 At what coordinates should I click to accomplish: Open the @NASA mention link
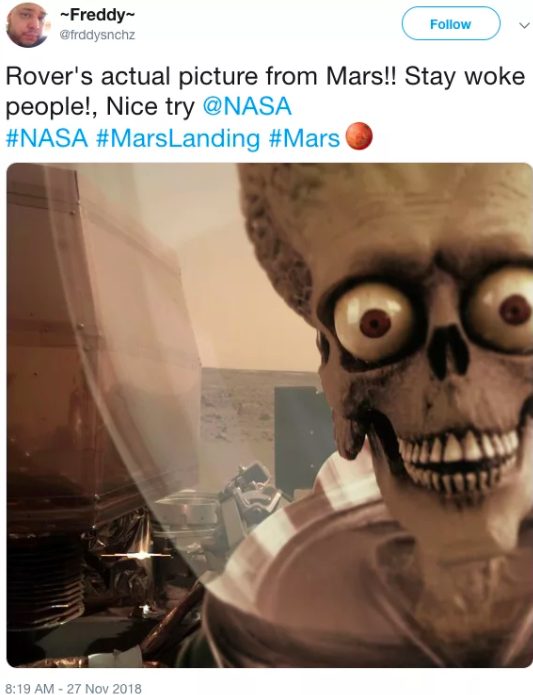point(247,106)
